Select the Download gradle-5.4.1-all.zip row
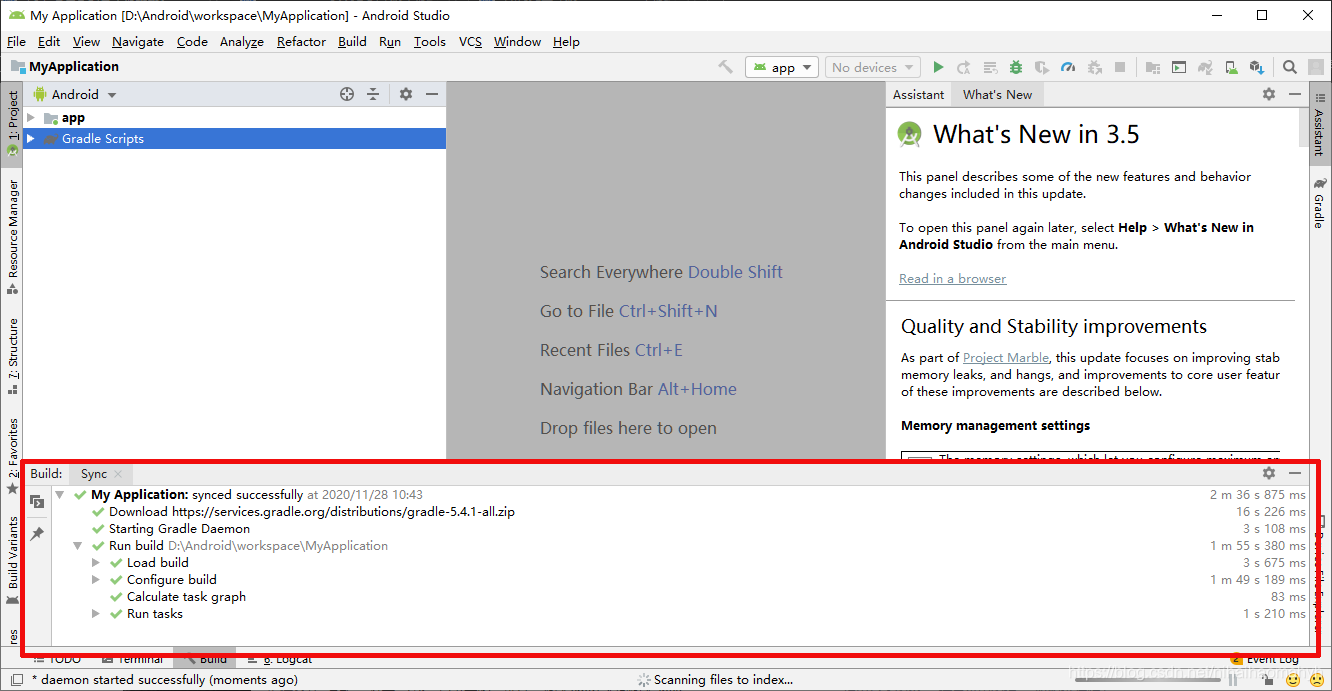 coord(680,512)
